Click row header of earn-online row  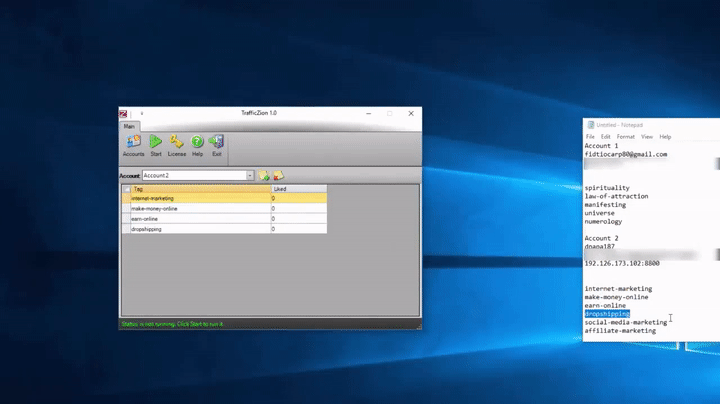pos(126,219)
